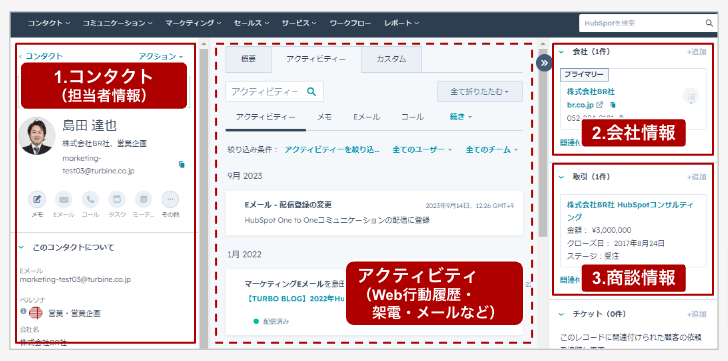This screenshot has height=361, width=728.
Task: Go back via コンタクト breadcrumb link
Action: click(x=44, y=56)
